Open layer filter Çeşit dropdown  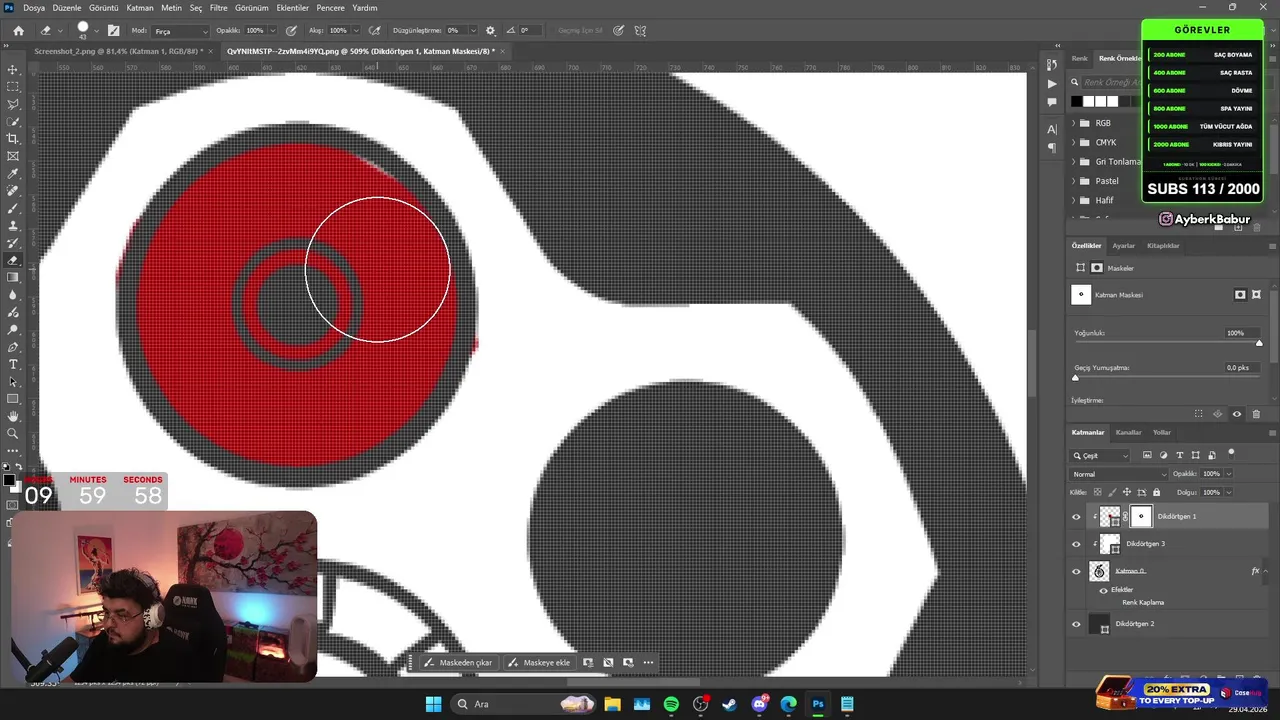(1101, 456)
